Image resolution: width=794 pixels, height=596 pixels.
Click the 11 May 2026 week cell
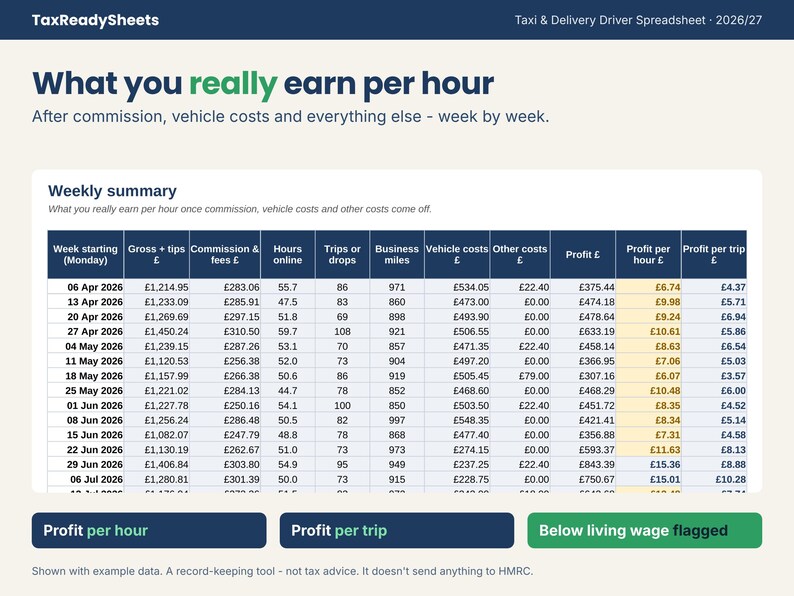[x=86, y=361]
